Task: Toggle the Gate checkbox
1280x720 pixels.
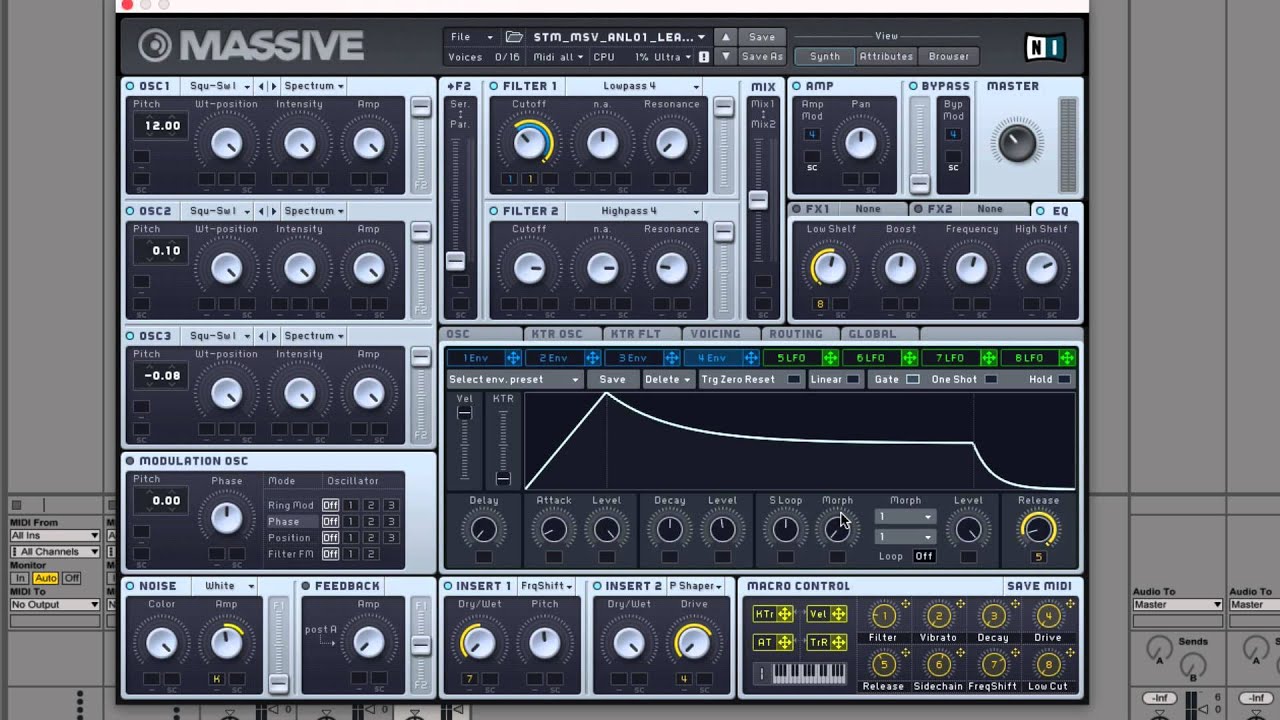Action: [912, 379]
